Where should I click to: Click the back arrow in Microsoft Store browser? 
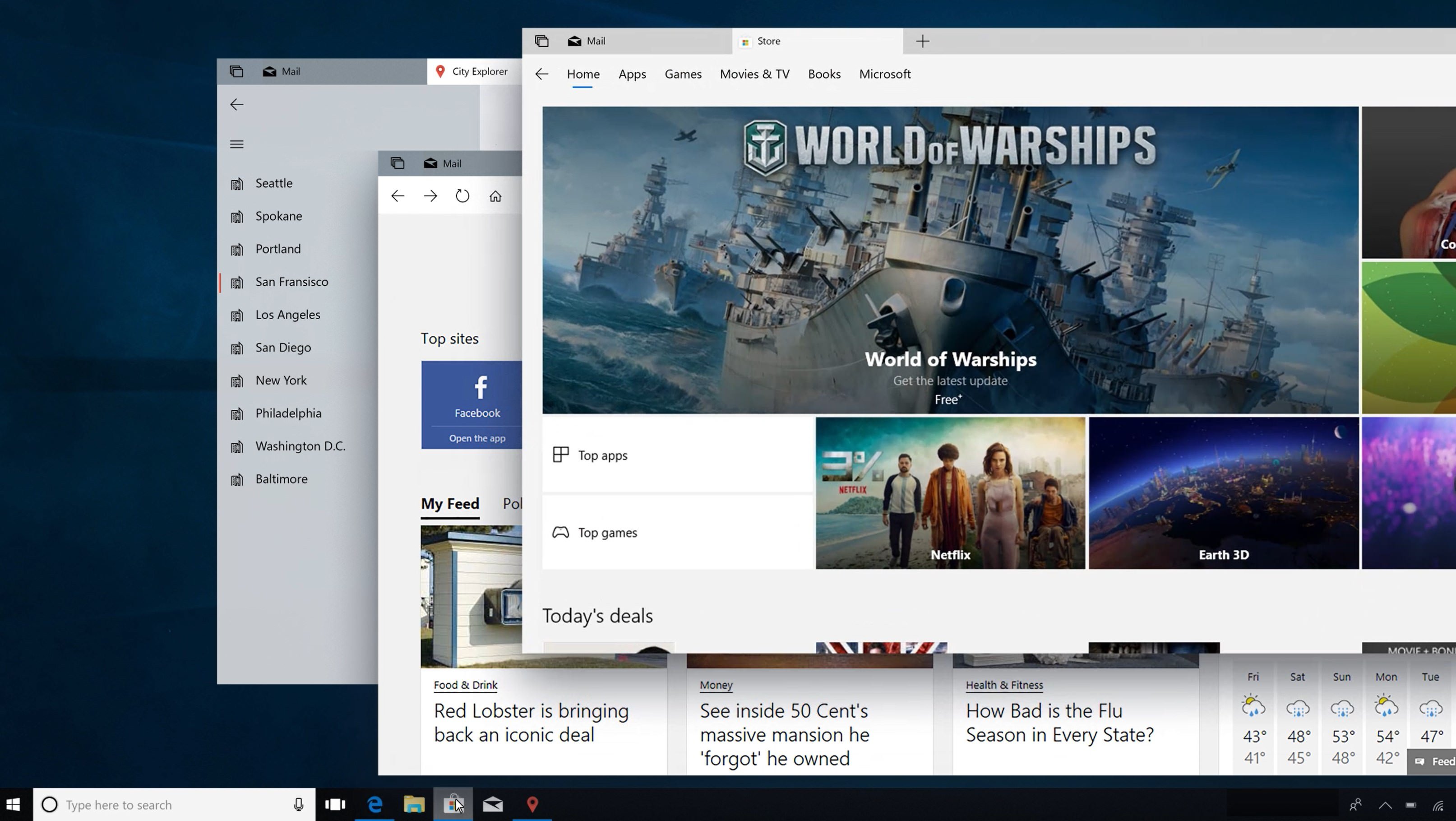541,73
